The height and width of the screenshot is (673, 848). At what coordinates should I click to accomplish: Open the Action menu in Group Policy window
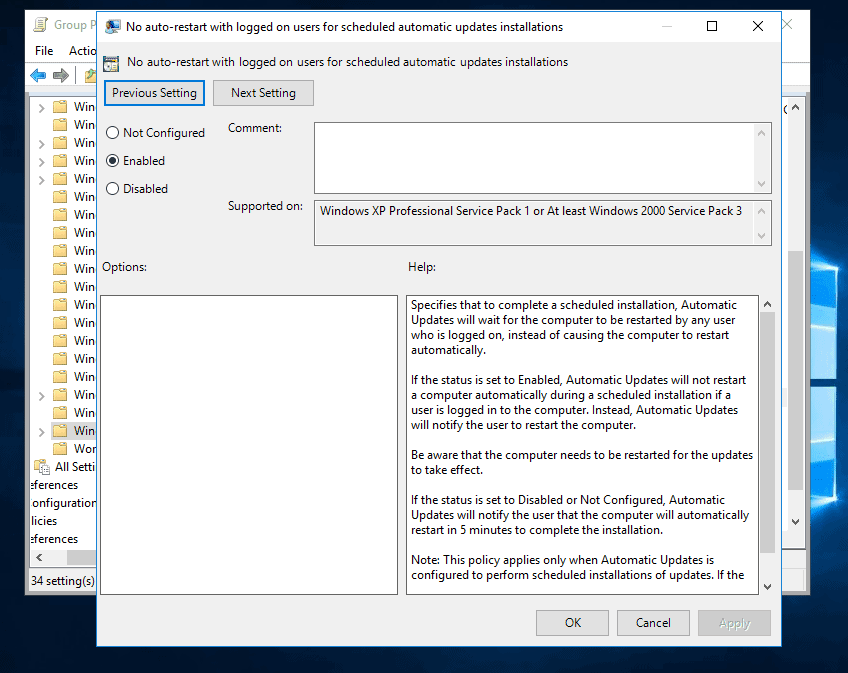point(82,51)
